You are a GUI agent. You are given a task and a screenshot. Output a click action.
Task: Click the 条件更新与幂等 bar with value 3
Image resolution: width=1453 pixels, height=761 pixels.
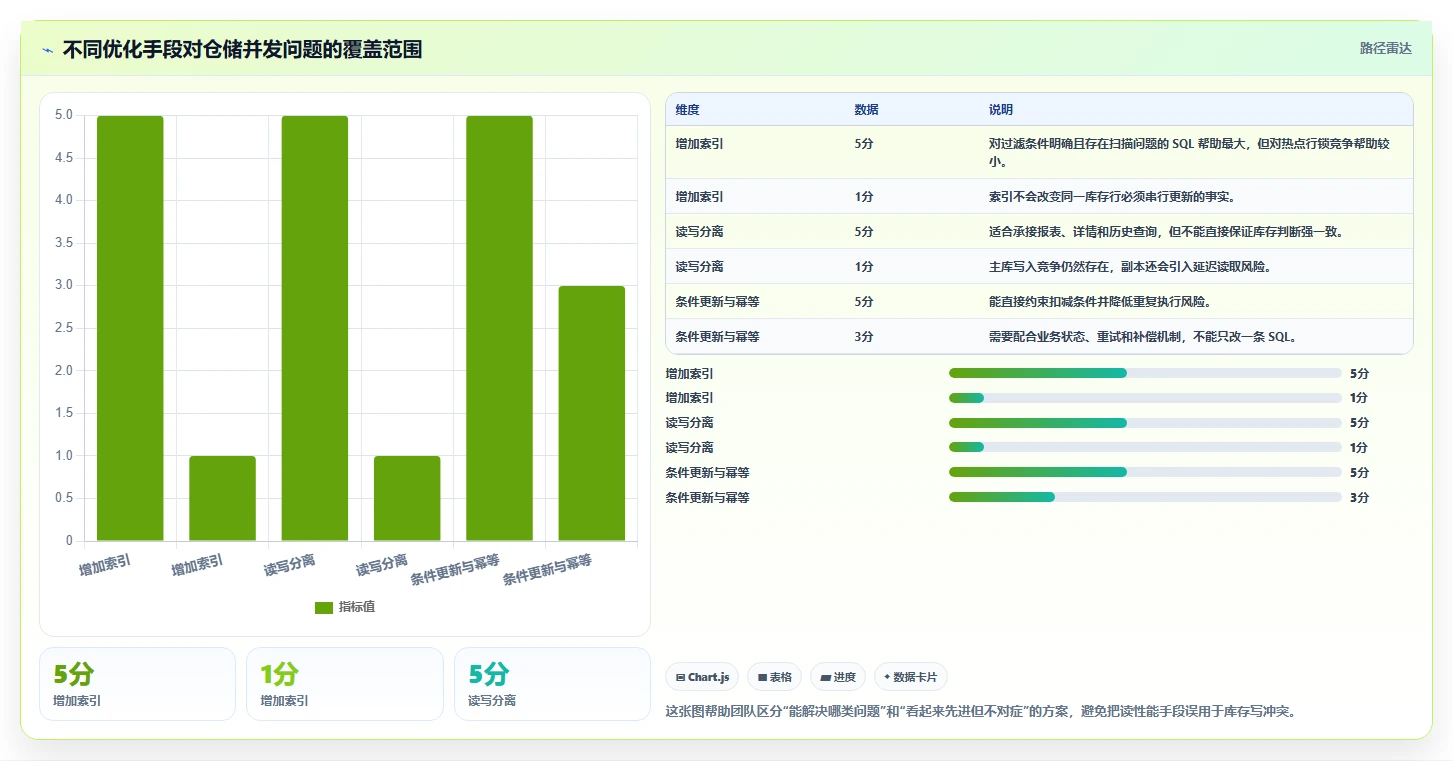click(592, 413)
